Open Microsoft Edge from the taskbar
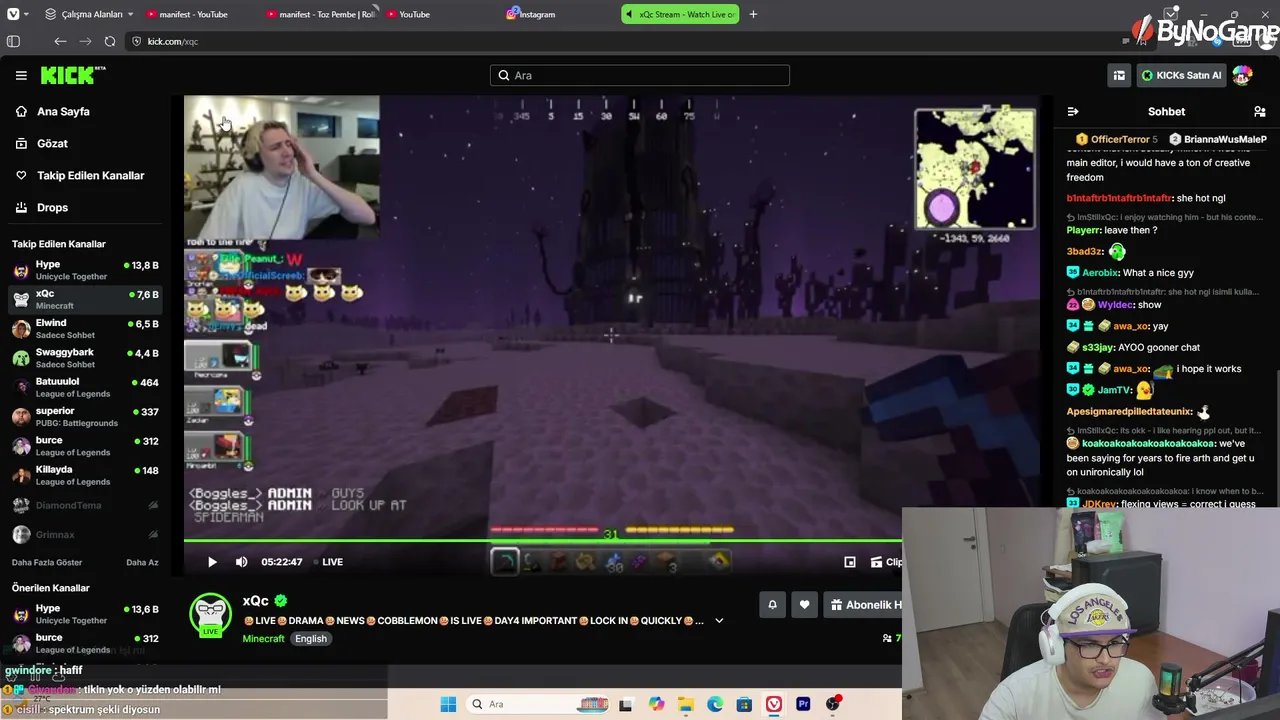This screenshot has height=720, width=1280. click(x=715, y=704)
